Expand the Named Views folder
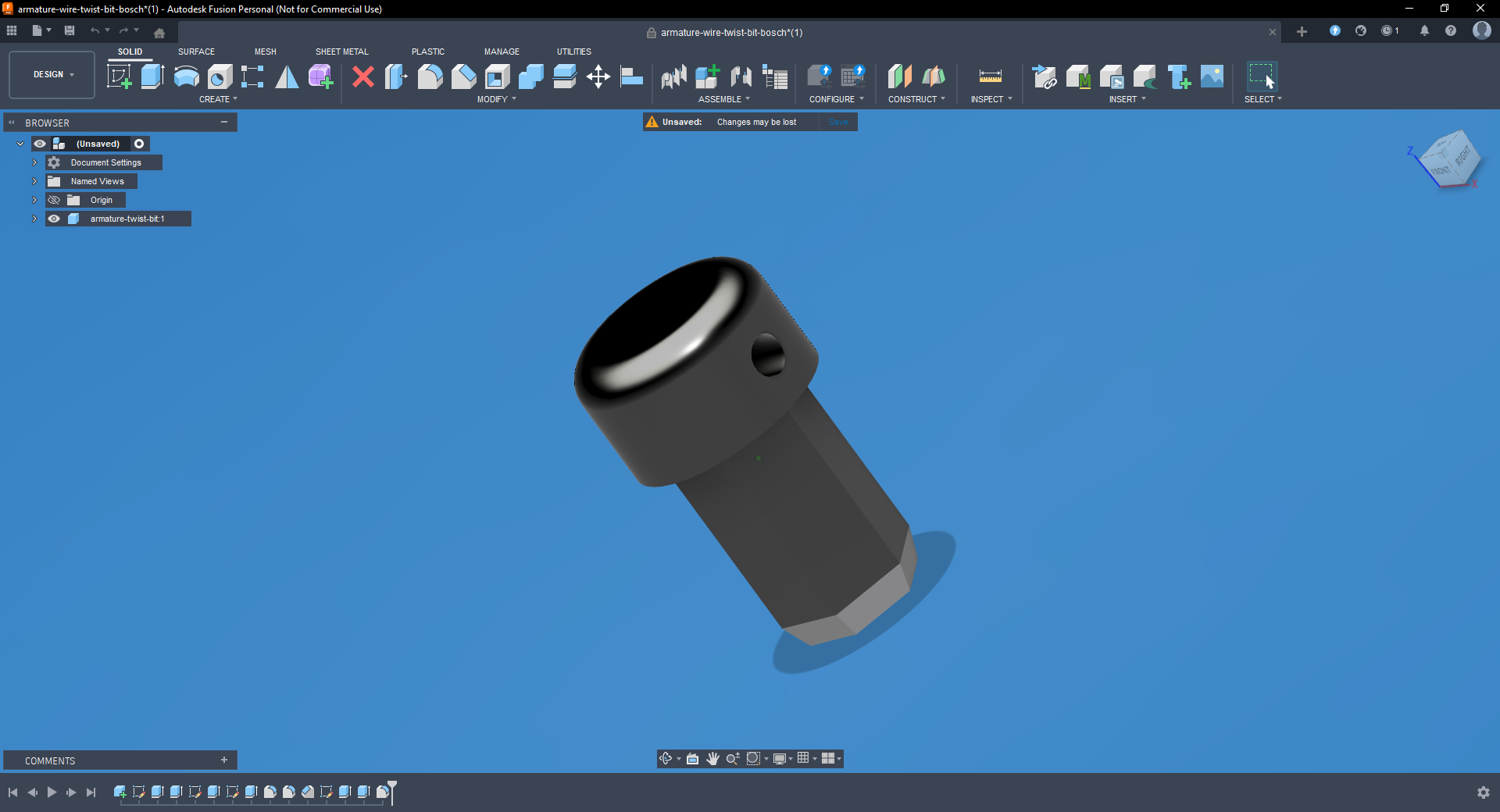This screenshot has height=812, width=1500. tap(34, 181)
